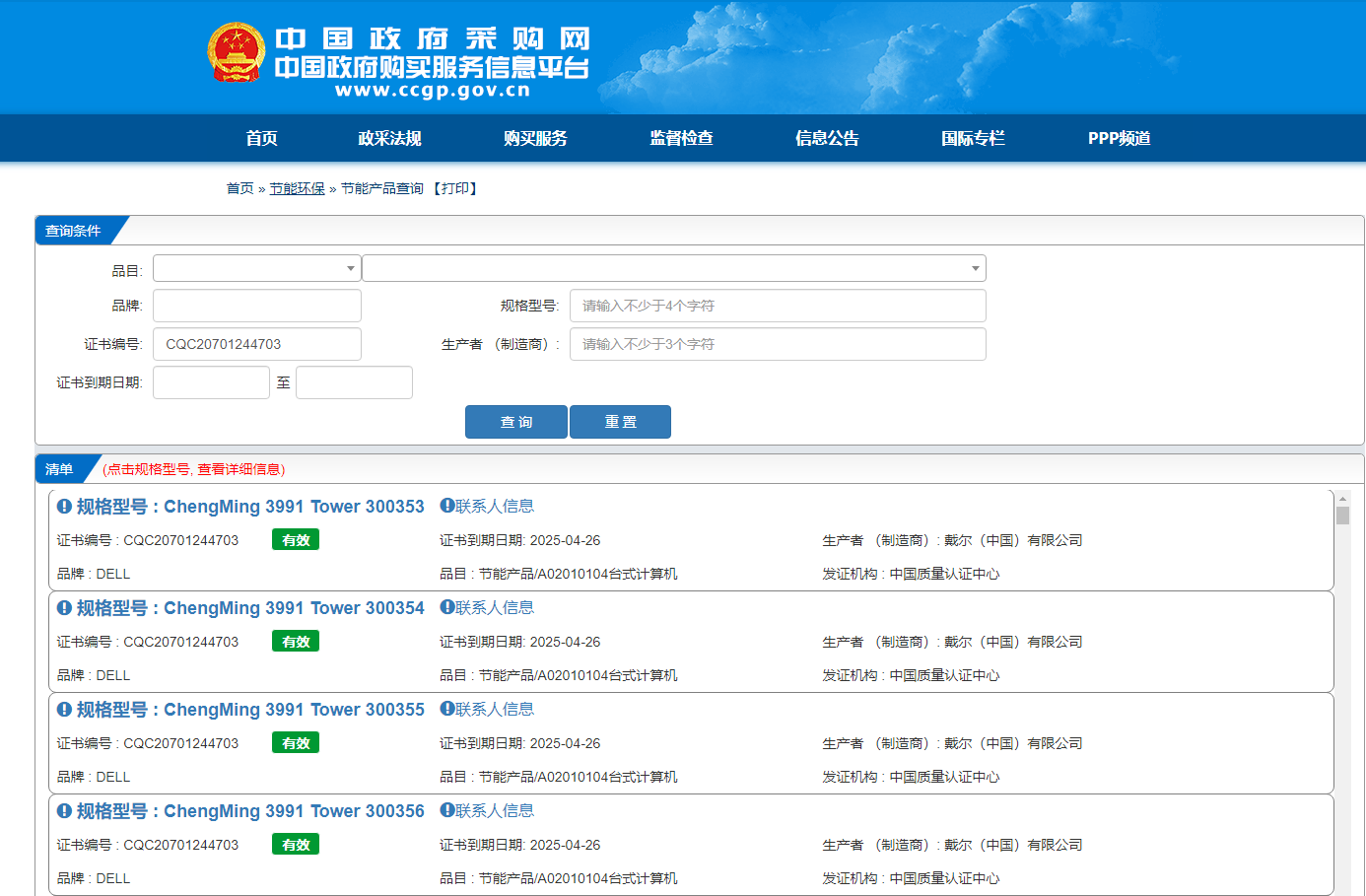The width and height of the screenshot is (1366, 896).
Task: Open the 政采法规 navigation menu
Action: click(x=389, y=138)
